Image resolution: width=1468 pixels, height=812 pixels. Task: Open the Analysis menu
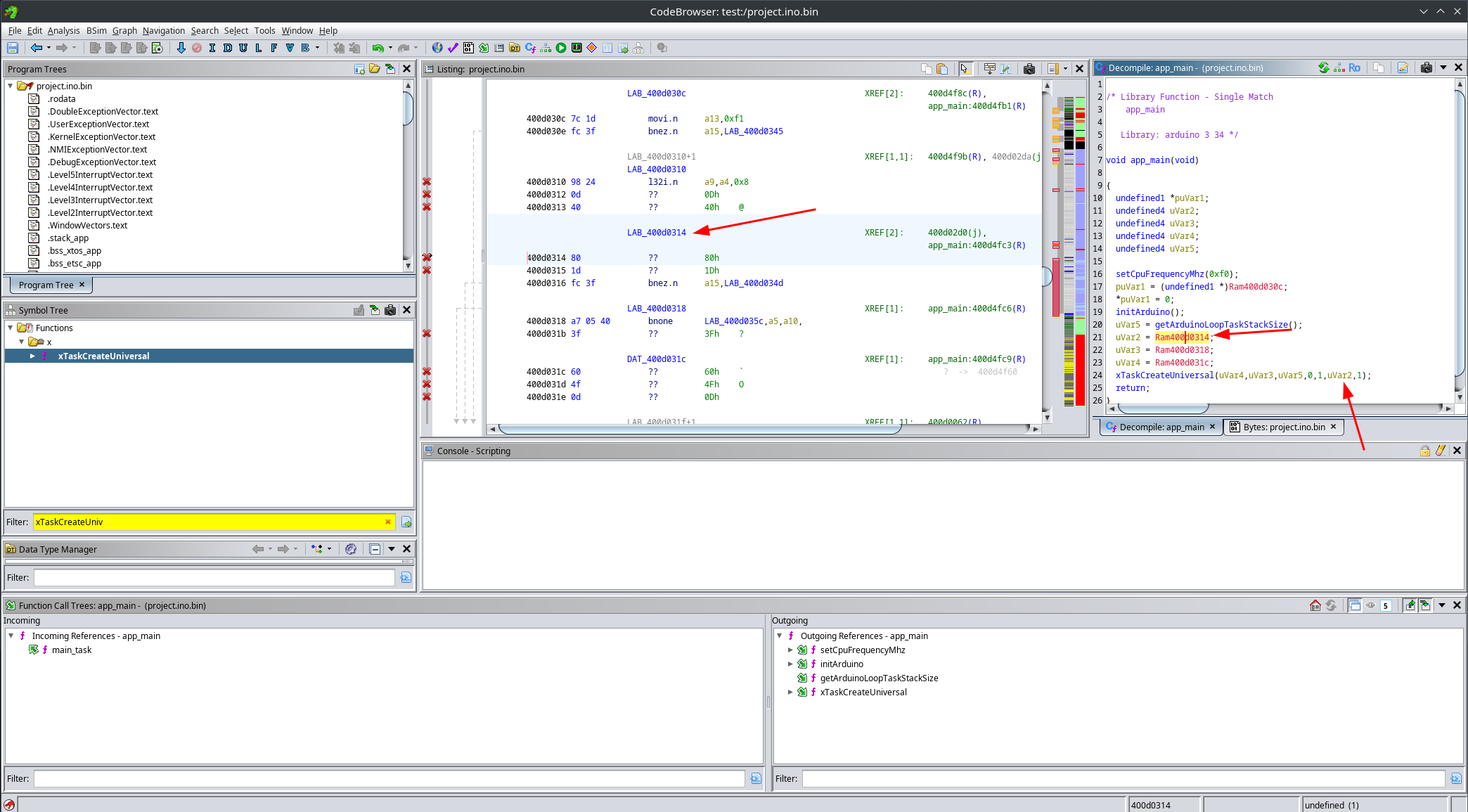point(63,30)
